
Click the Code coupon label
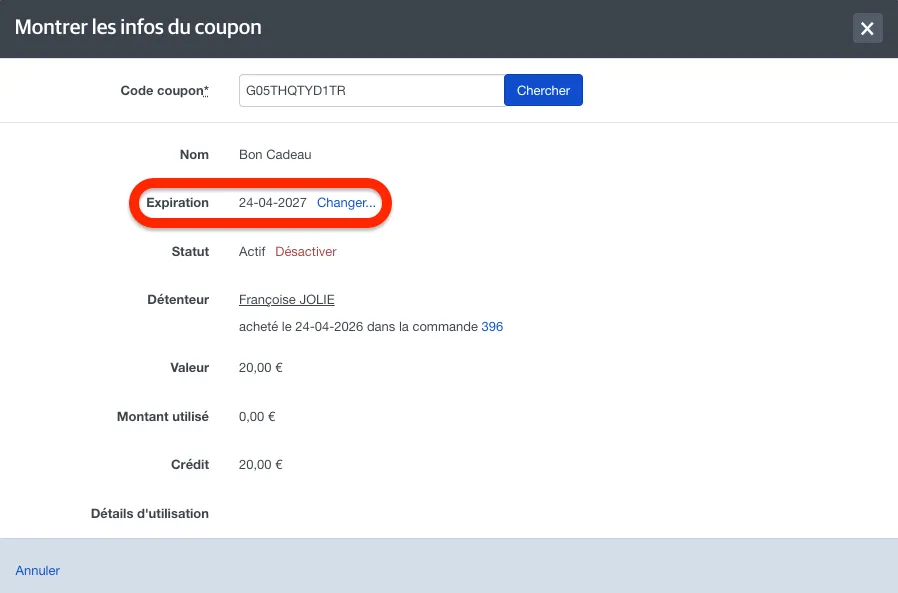click(164, 91)
